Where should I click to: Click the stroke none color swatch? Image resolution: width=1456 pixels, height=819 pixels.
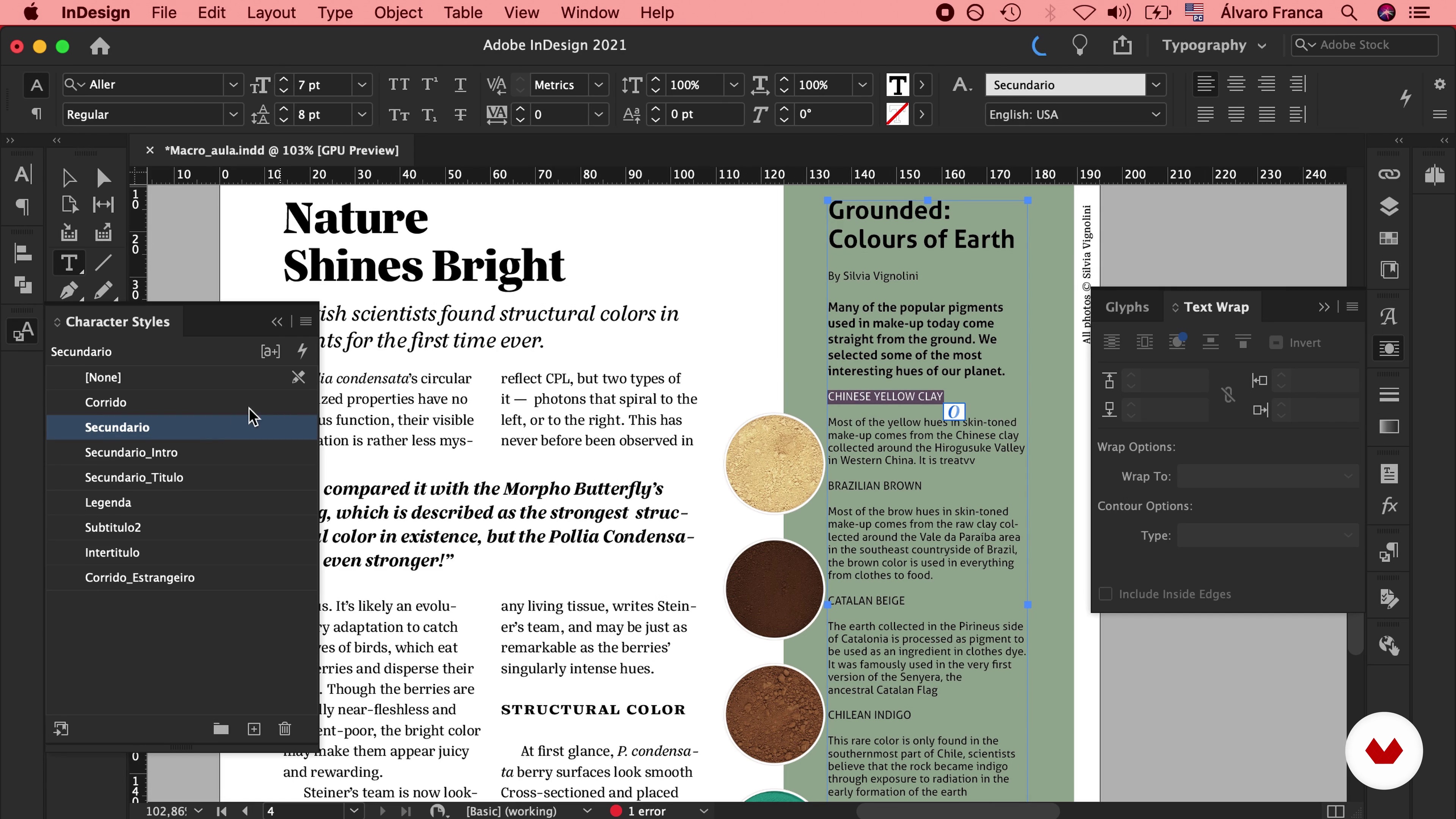coord(897,115)
